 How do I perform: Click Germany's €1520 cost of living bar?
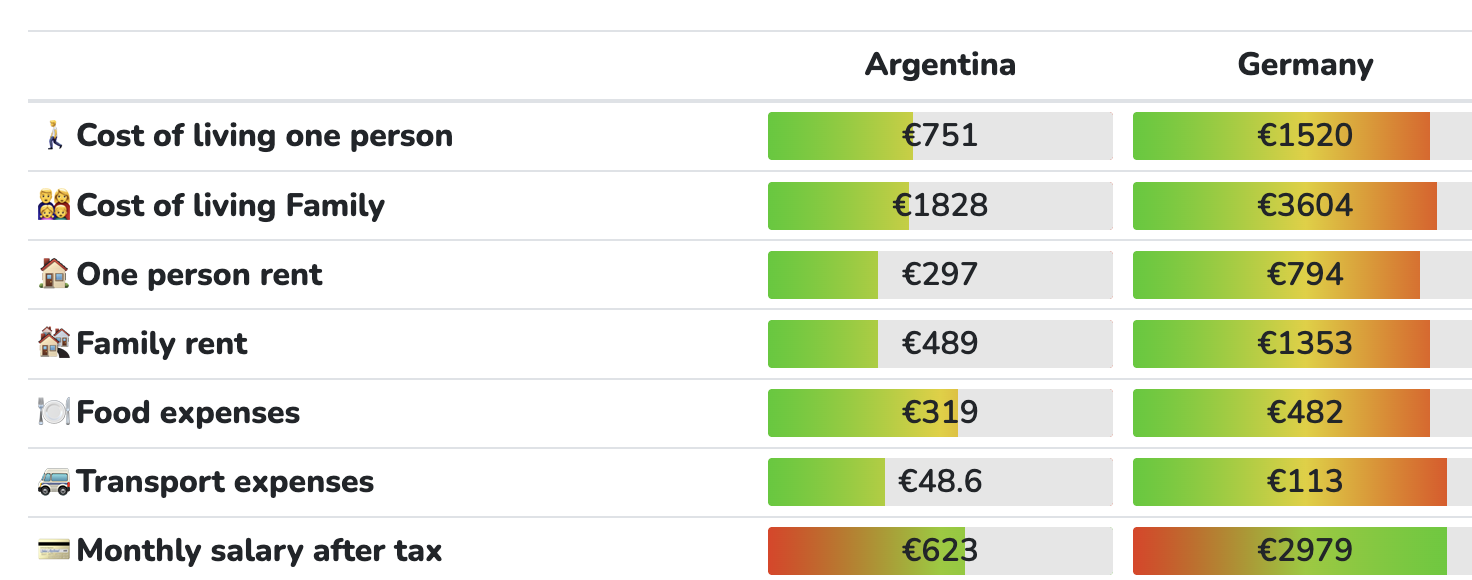point(1302,136)
